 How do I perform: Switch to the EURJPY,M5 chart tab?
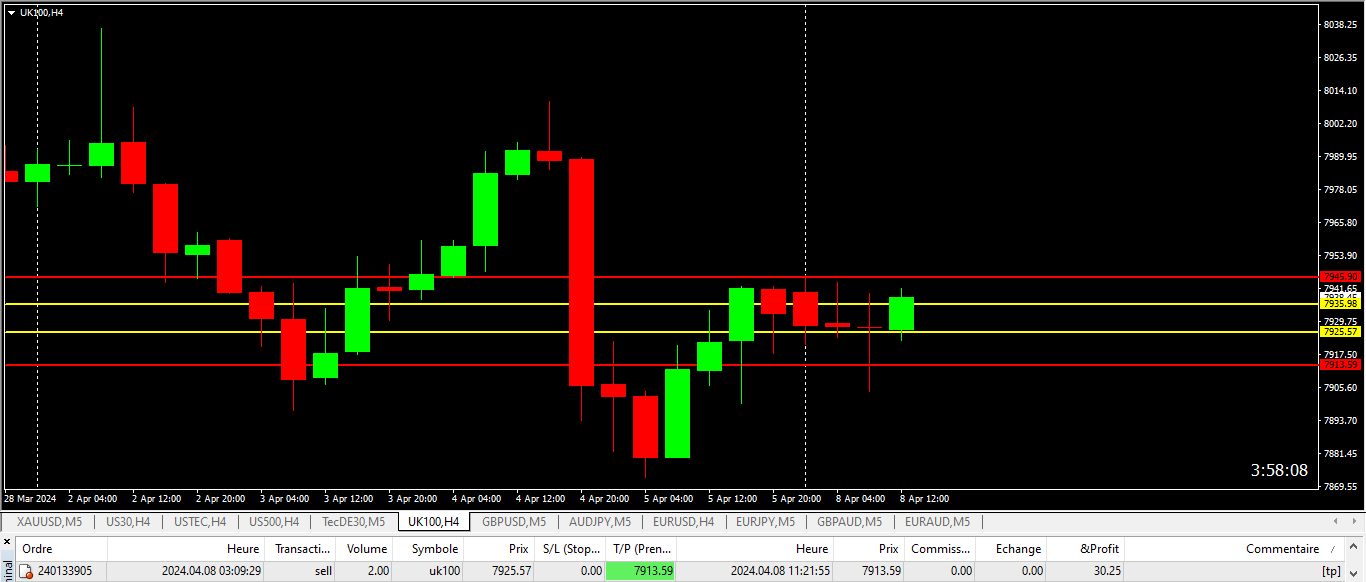765,522
